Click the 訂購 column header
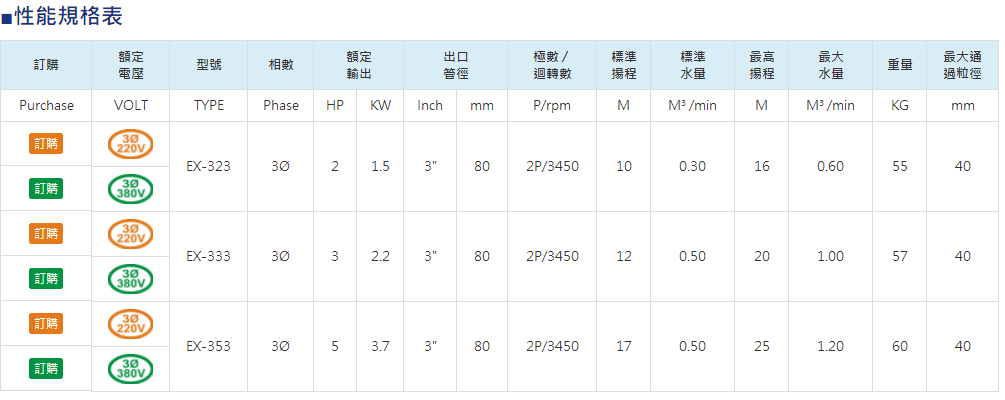This screenshot has height=400, width=1005. tap(46, 65)
